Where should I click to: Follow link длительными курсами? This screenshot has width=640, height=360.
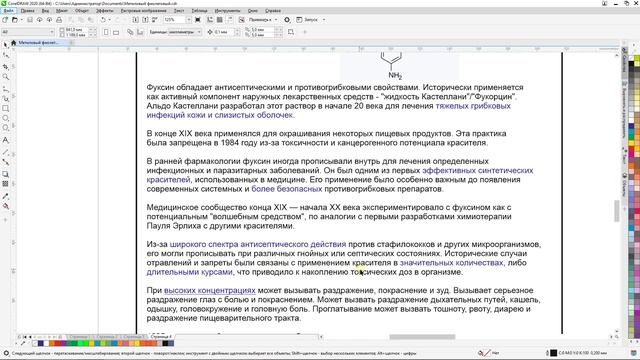(189, 272)
